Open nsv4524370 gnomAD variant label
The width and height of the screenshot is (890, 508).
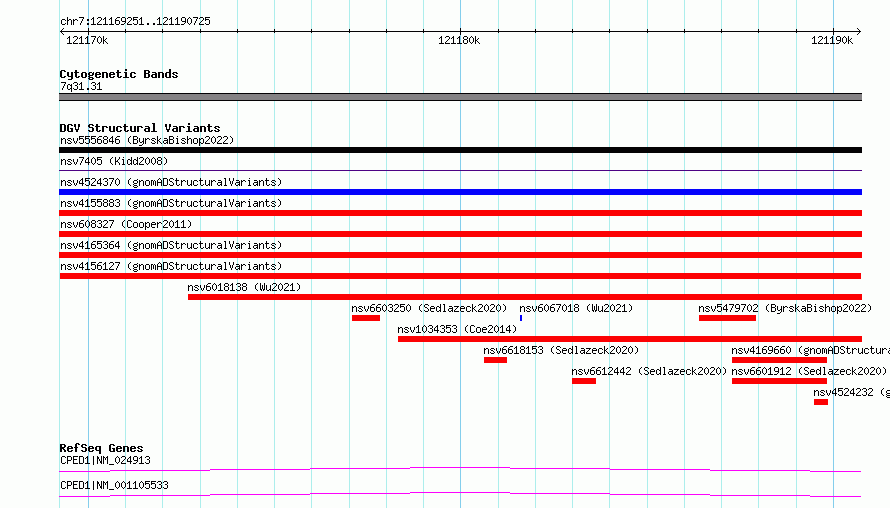point(171,182)
